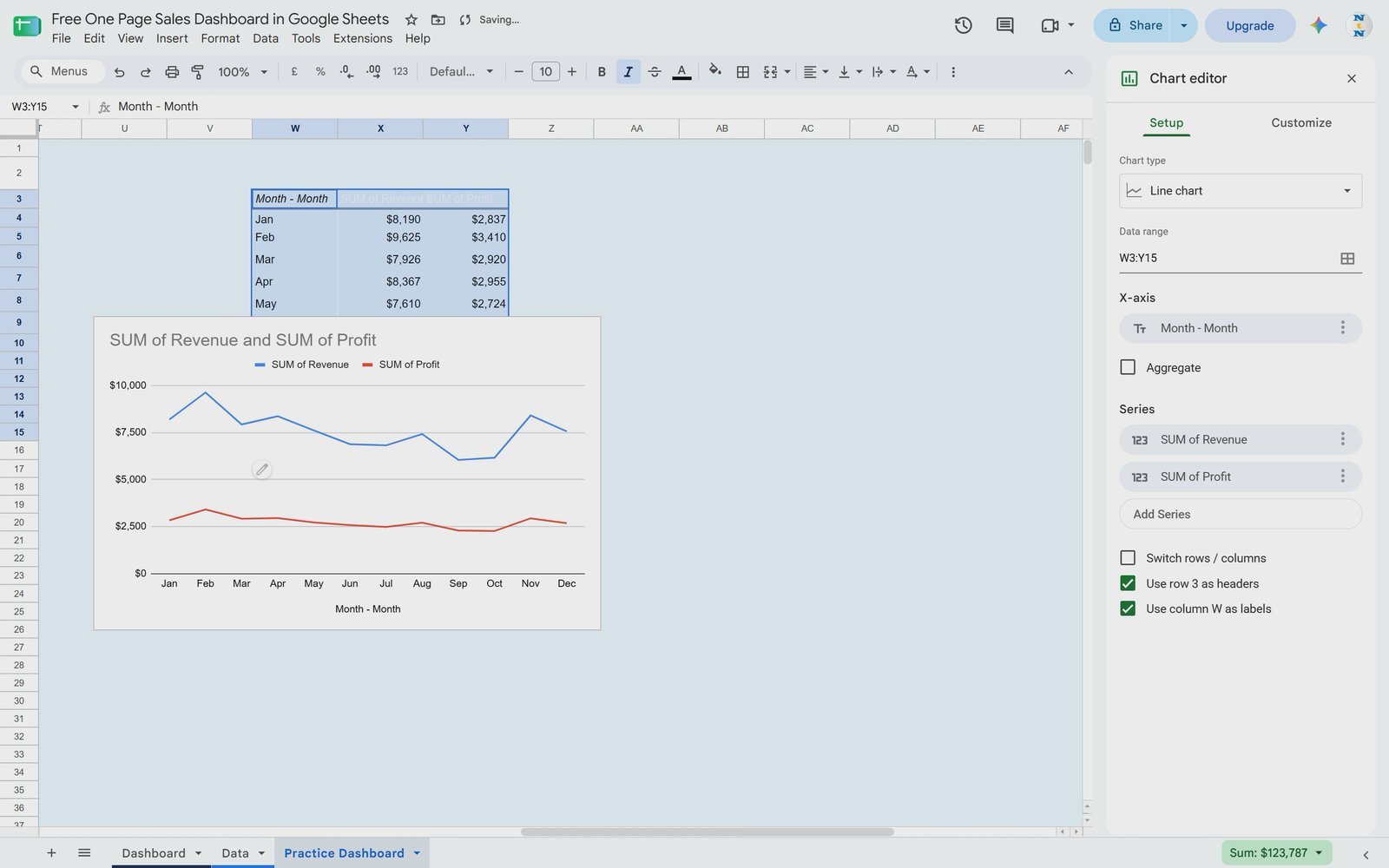
Task: Open the fill color bucket
Action: (x=715, y=71)
